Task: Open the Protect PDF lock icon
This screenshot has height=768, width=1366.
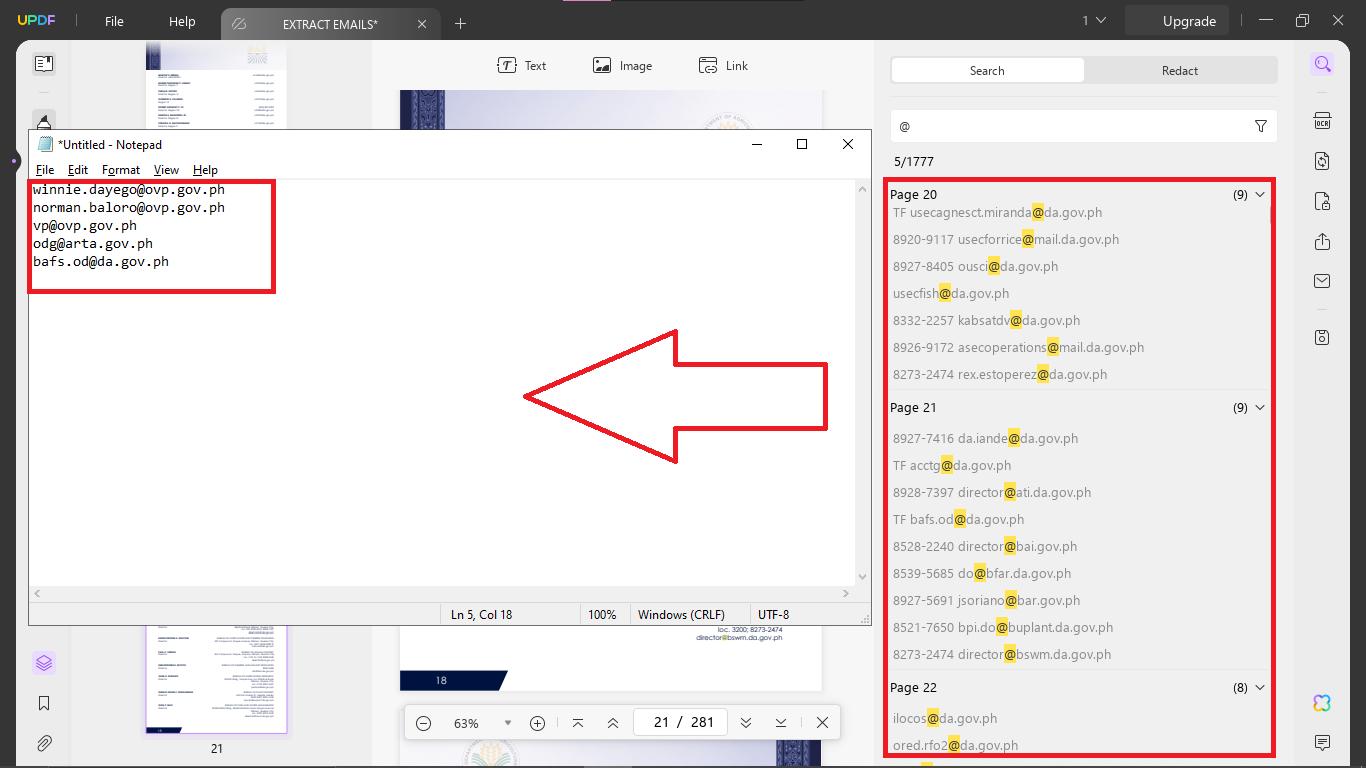Action: pyautogui.click(x=1322, y=200)
